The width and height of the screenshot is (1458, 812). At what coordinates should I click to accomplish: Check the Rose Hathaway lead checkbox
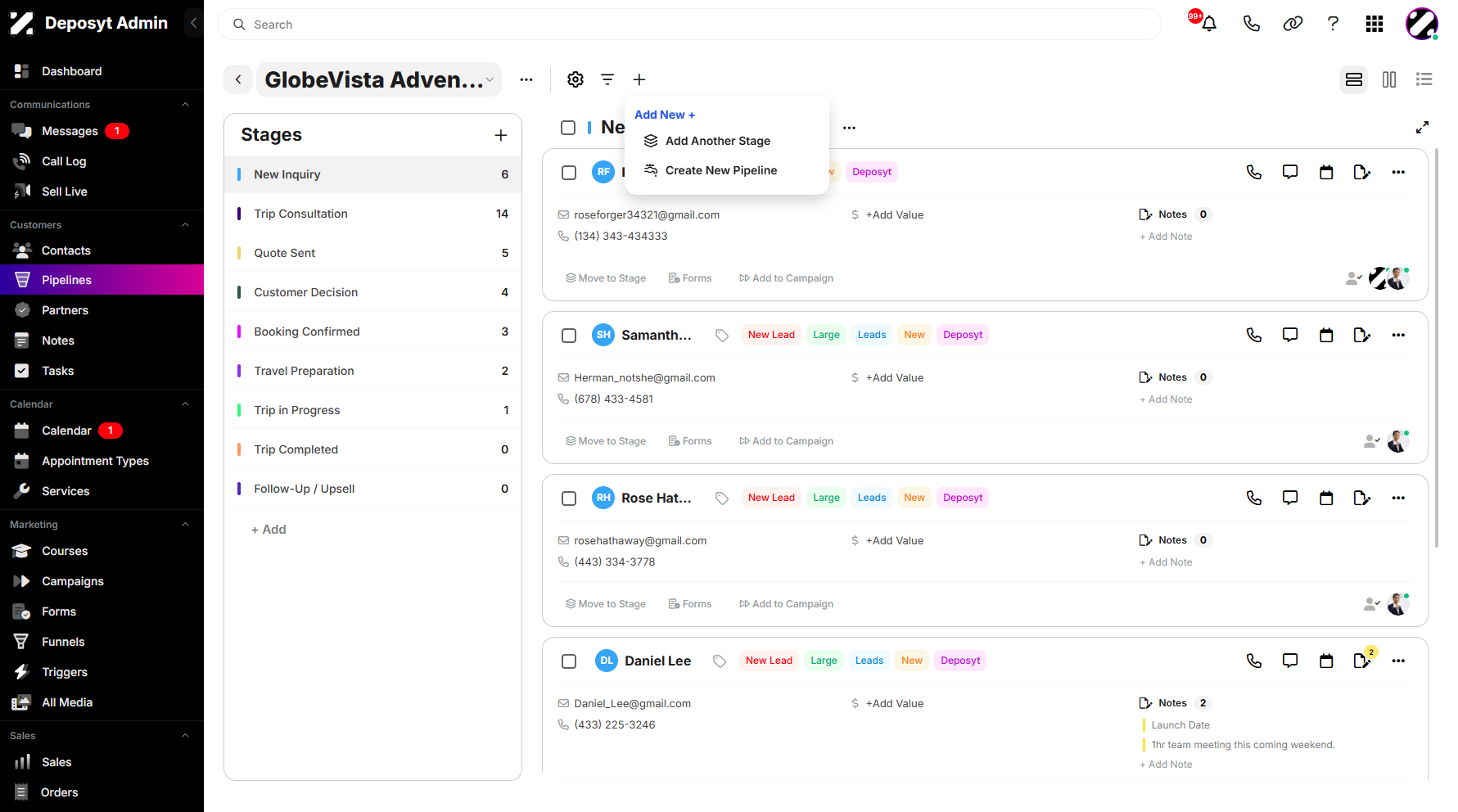tap(569, 498)
